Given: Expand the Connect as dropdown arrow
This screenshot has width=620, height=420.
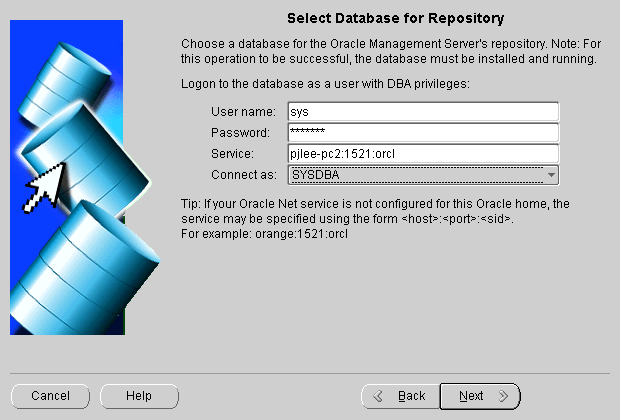Looking at the screenshot, I should pos(550,175).
